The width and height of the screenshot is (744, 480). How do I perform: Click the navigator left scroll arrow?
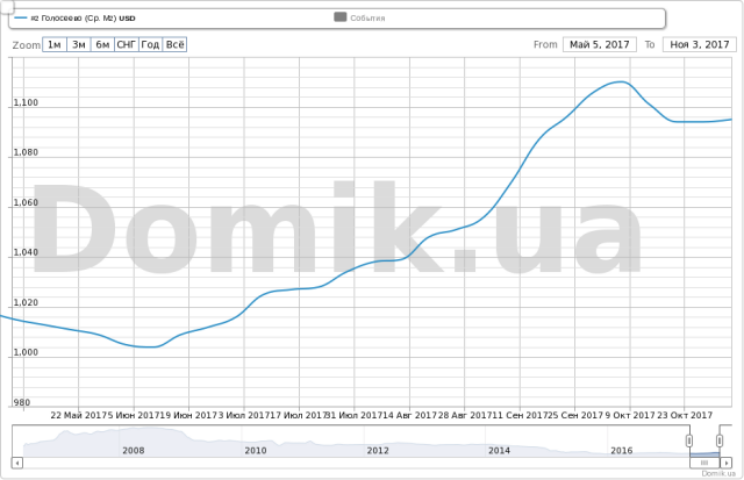click(x=17, y=462)
